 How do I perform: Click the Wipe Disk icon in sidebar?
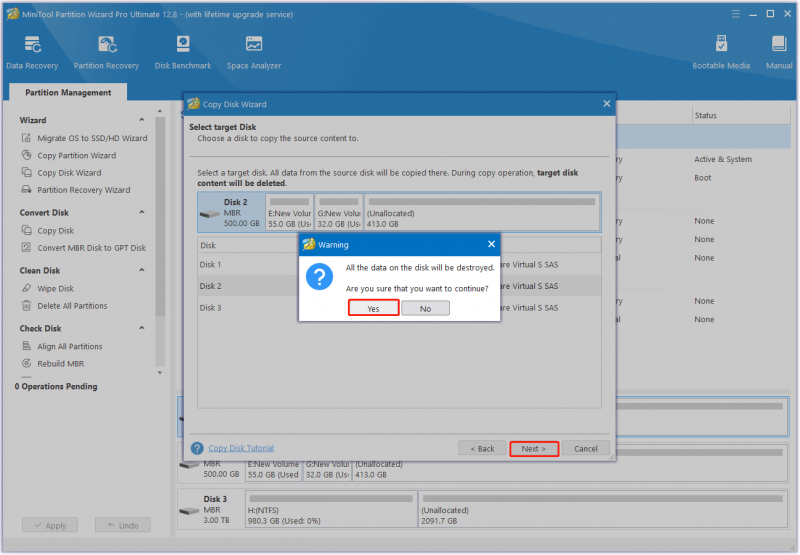(27, 288)
